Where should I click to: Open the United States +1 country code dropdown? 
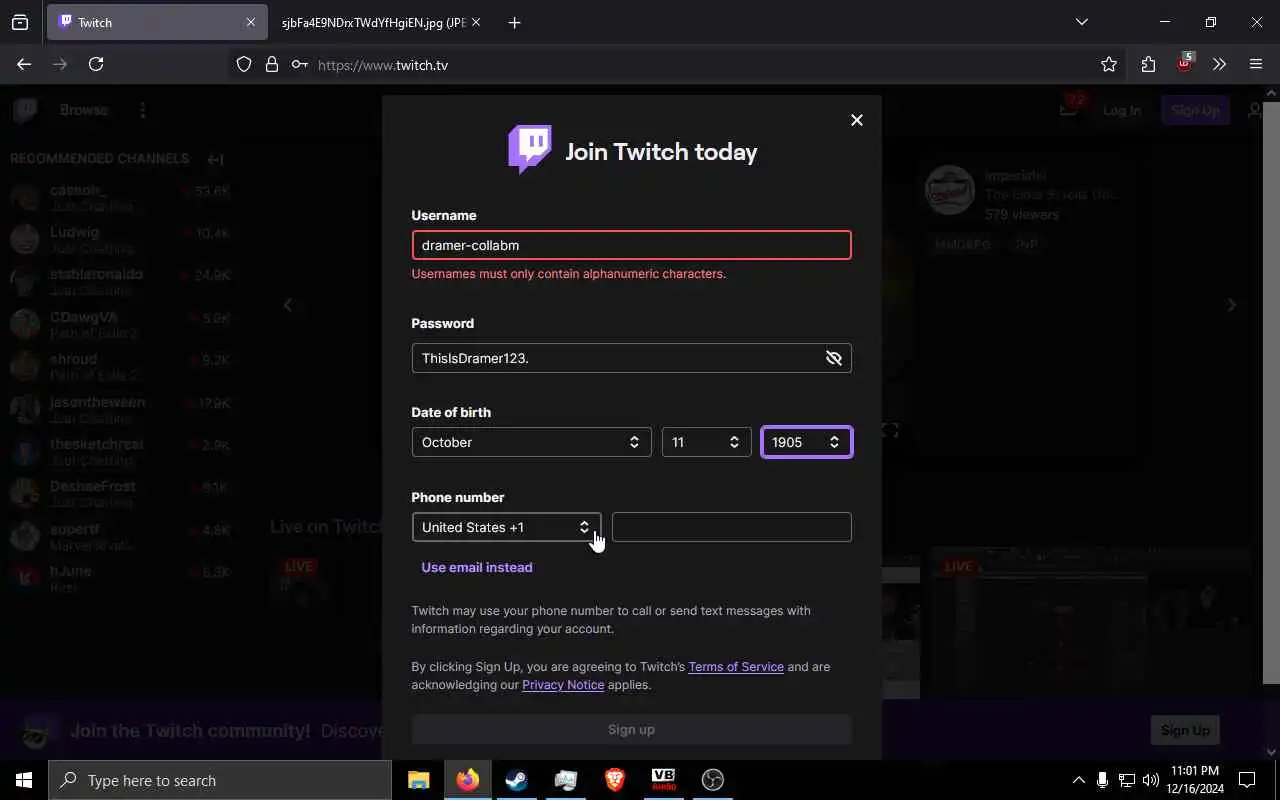(x=506, y=527)
